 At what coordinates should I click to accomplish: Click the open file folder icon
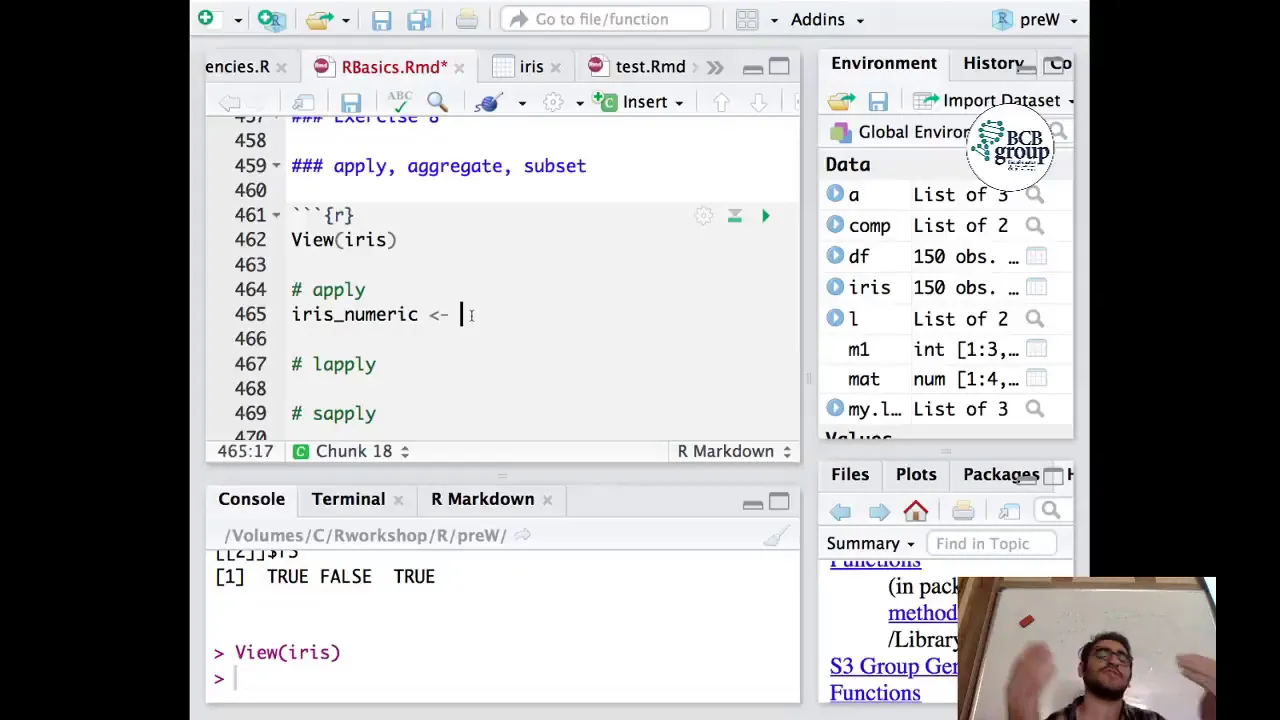pos(319,19)
